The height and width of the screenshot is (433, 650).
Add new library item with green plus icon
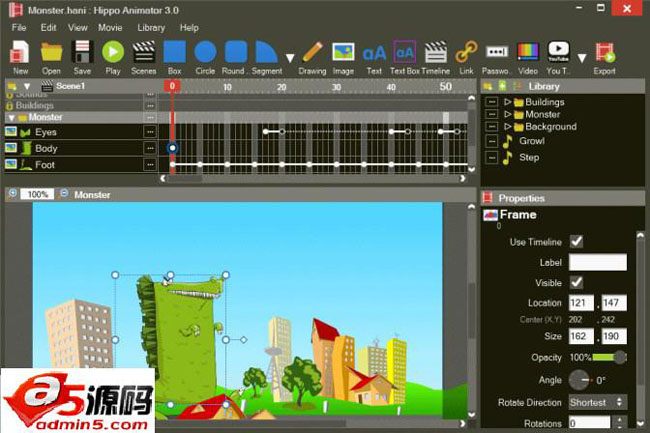502,86
